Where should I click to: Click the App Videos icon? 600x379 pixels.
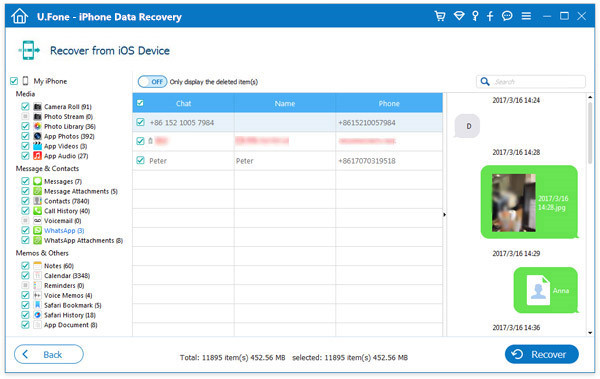(x=38, y=146)
